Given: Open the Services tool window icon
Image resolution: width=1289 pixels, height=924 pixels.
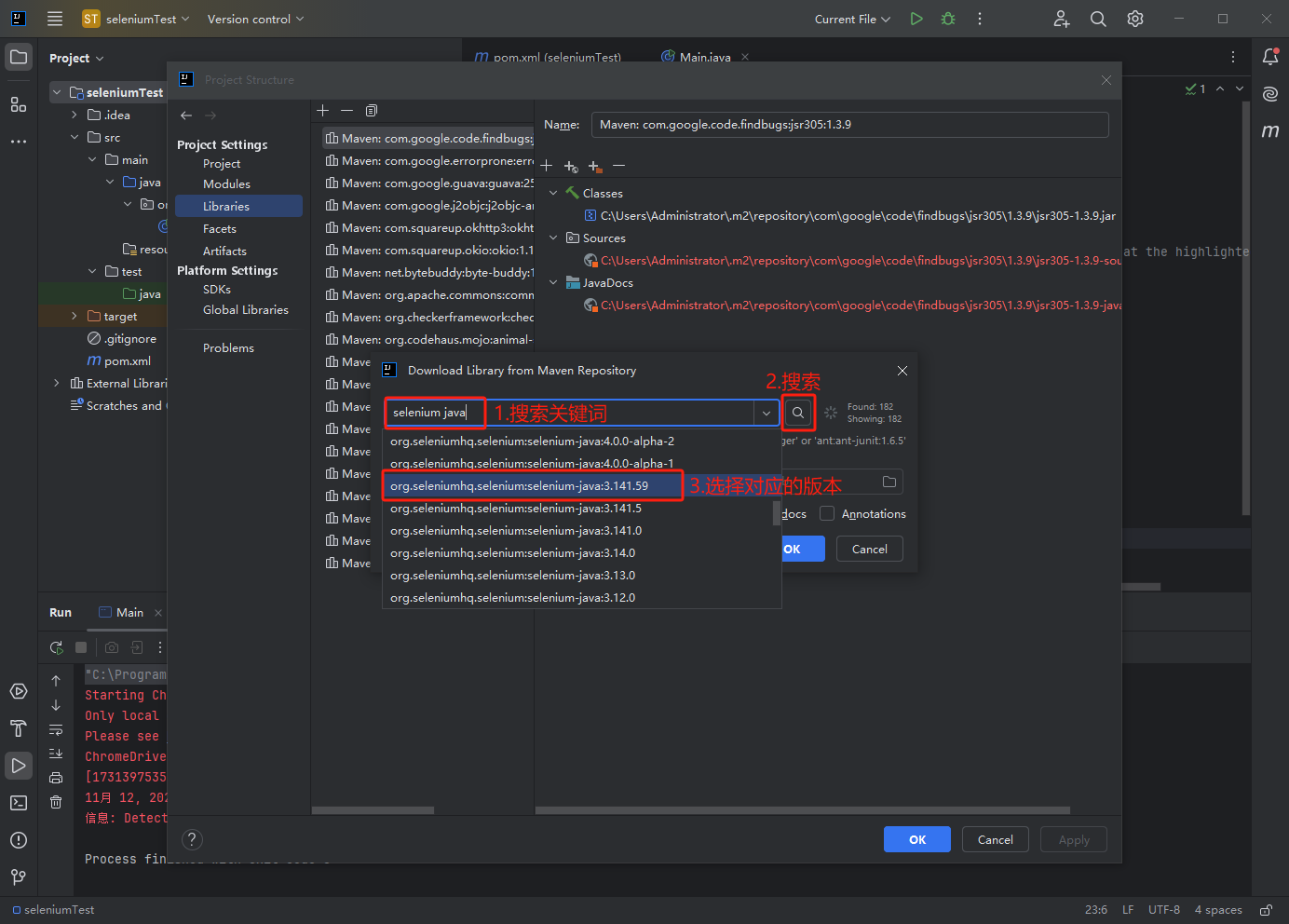Looking at the screenshot, I should (19, 691).
